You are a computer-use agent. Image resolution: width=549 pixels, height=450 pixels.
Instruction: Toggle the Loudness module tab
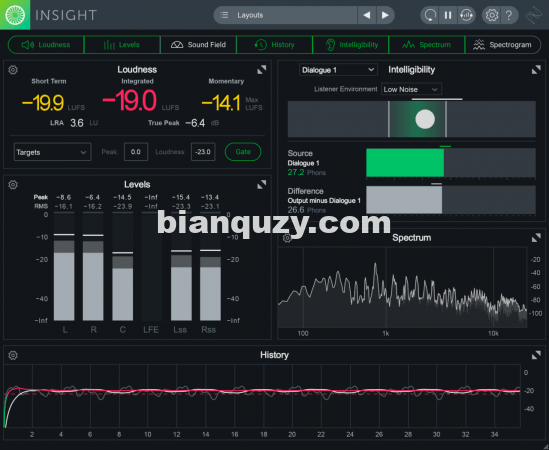pyautogui.click(x=46, y=45)
